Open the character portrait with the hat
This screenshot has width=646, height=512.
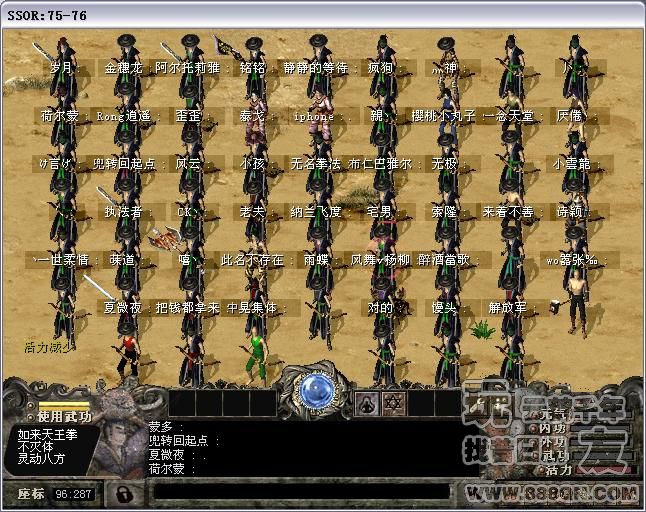click(x=117, y=437)
